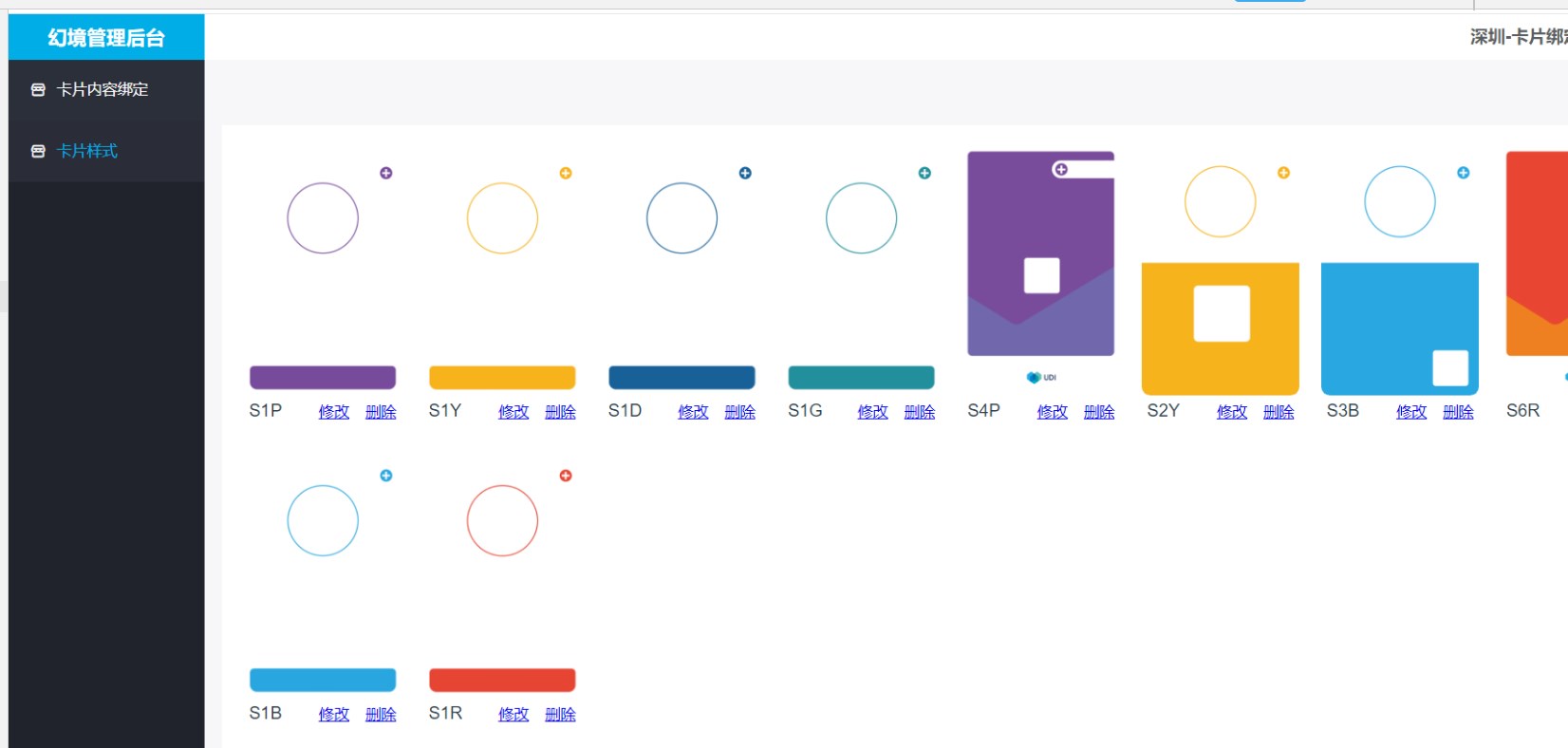Screen dimensions: 1568x748
Task: Edit card style S1D via 修改
Action: pyautogui.click(x=693, y=411)
